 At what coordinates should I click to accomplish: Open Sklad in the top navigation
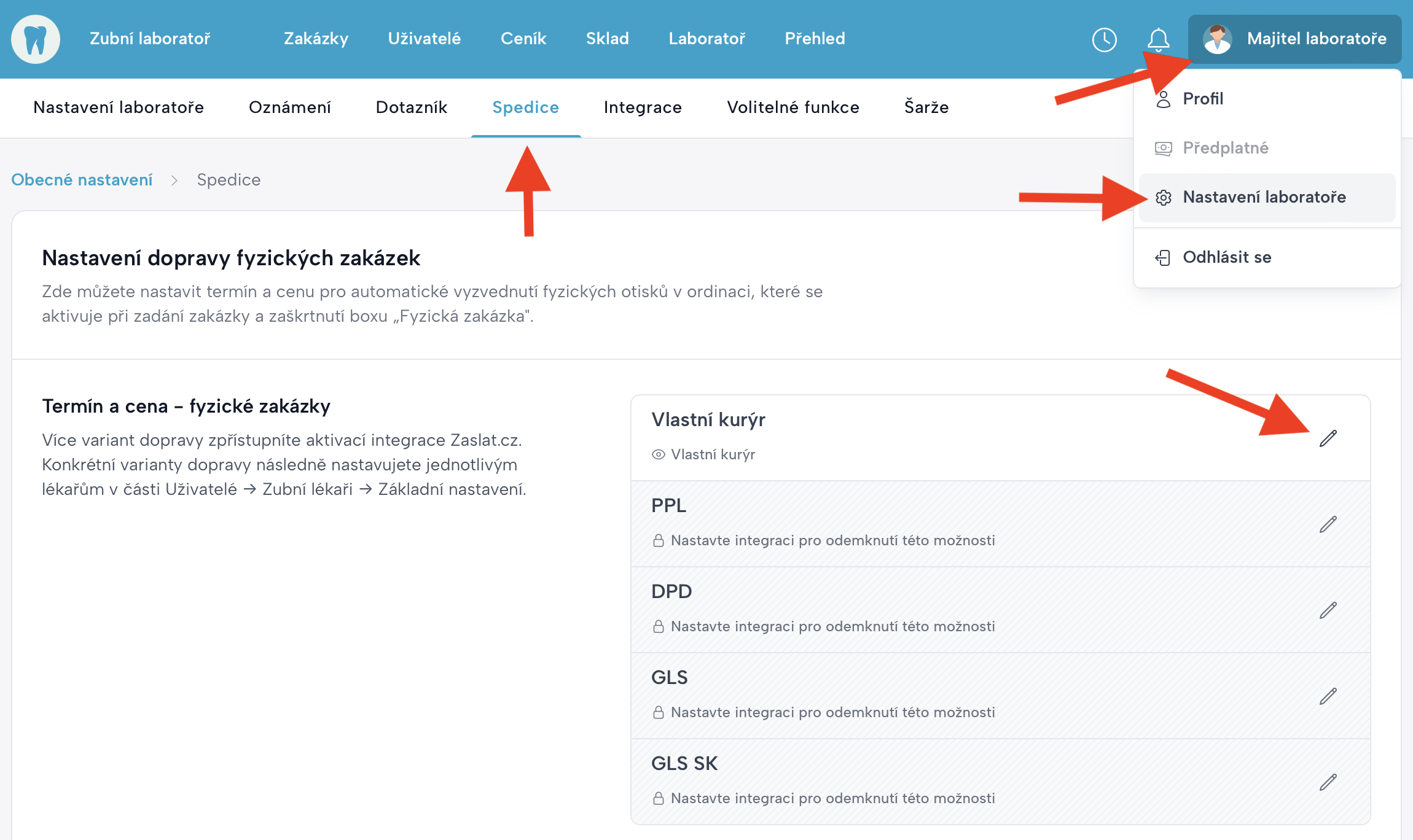click(x=607, y=39)
